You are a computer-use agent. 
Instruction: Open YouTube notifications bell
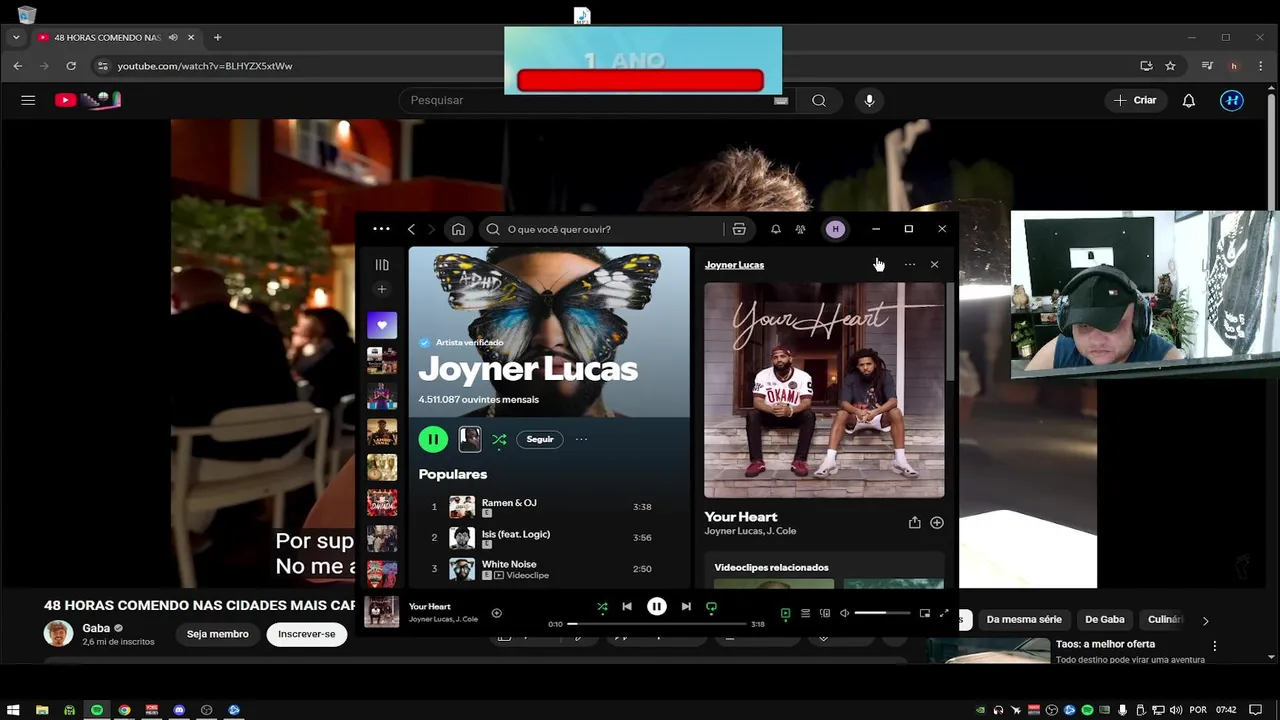coord(1189,100)
